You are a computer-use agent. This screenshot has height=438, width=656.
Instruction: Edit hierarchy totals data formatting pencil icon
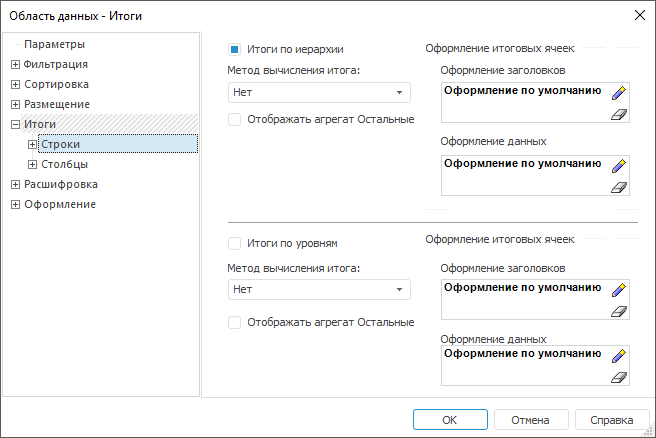619,166
